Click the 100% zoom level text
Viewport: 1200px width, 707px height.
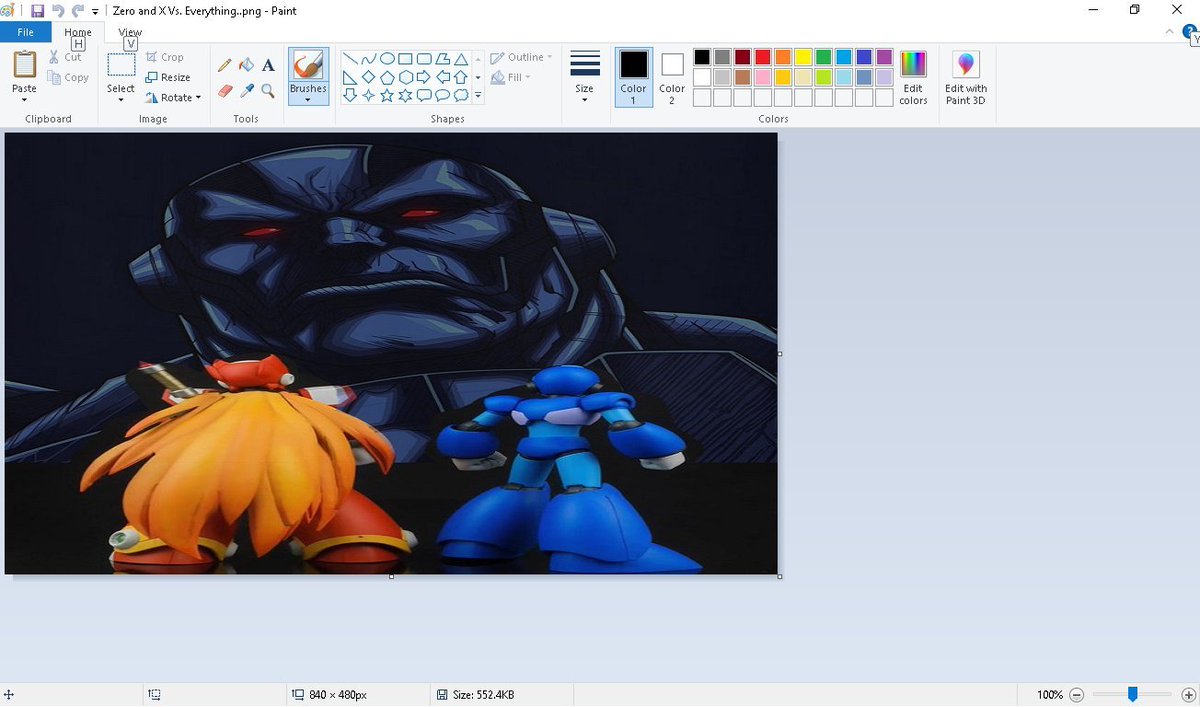tap(1050, 694)
